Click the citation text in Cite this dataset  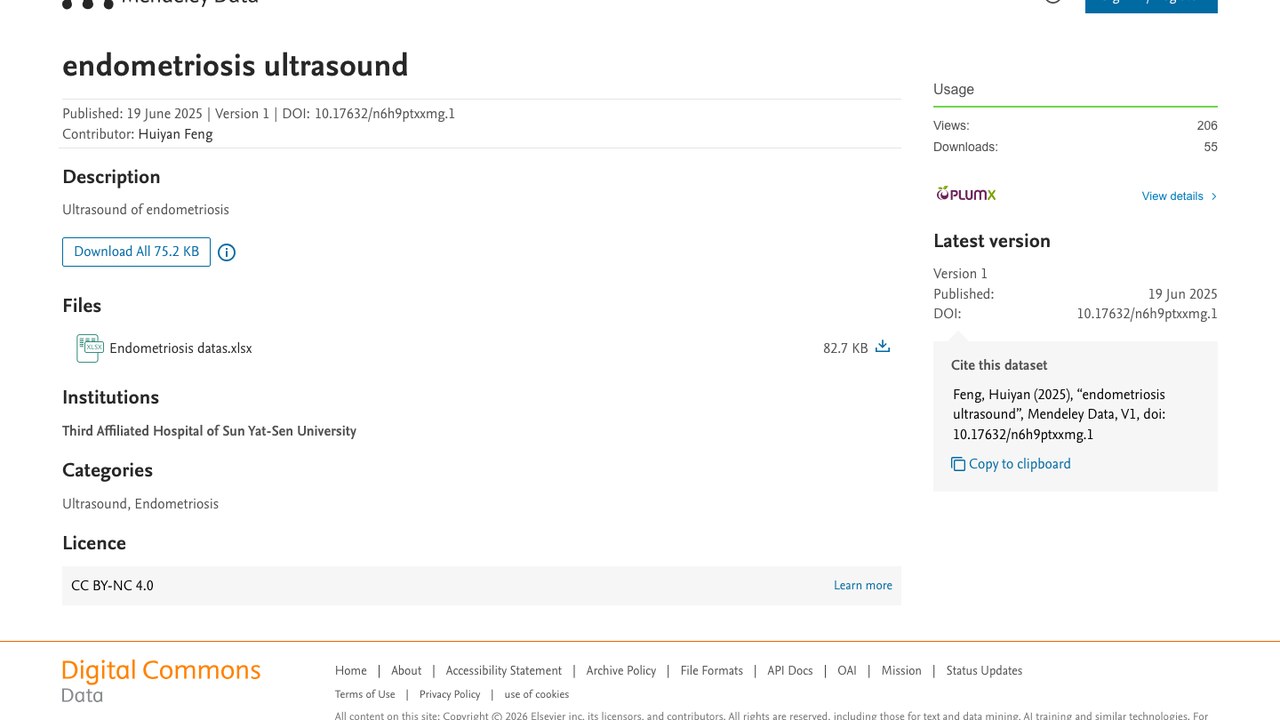point(1059,415)
